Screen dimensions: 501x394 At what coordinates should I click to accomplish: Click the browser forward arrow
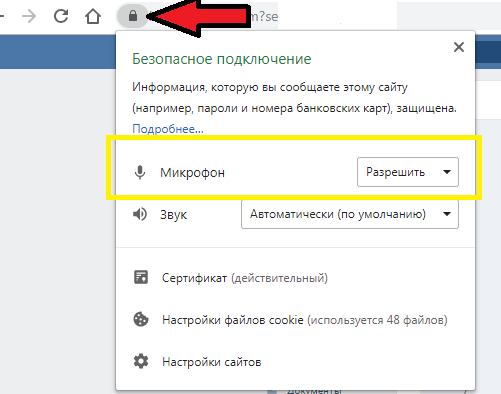(29, 16)
